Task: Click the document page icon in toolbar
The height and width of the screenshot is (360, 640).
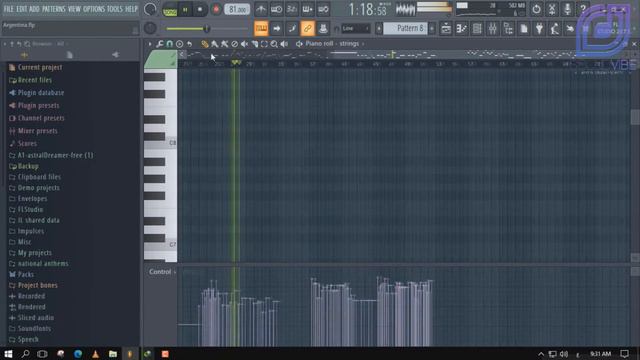Action: point(524,29)
